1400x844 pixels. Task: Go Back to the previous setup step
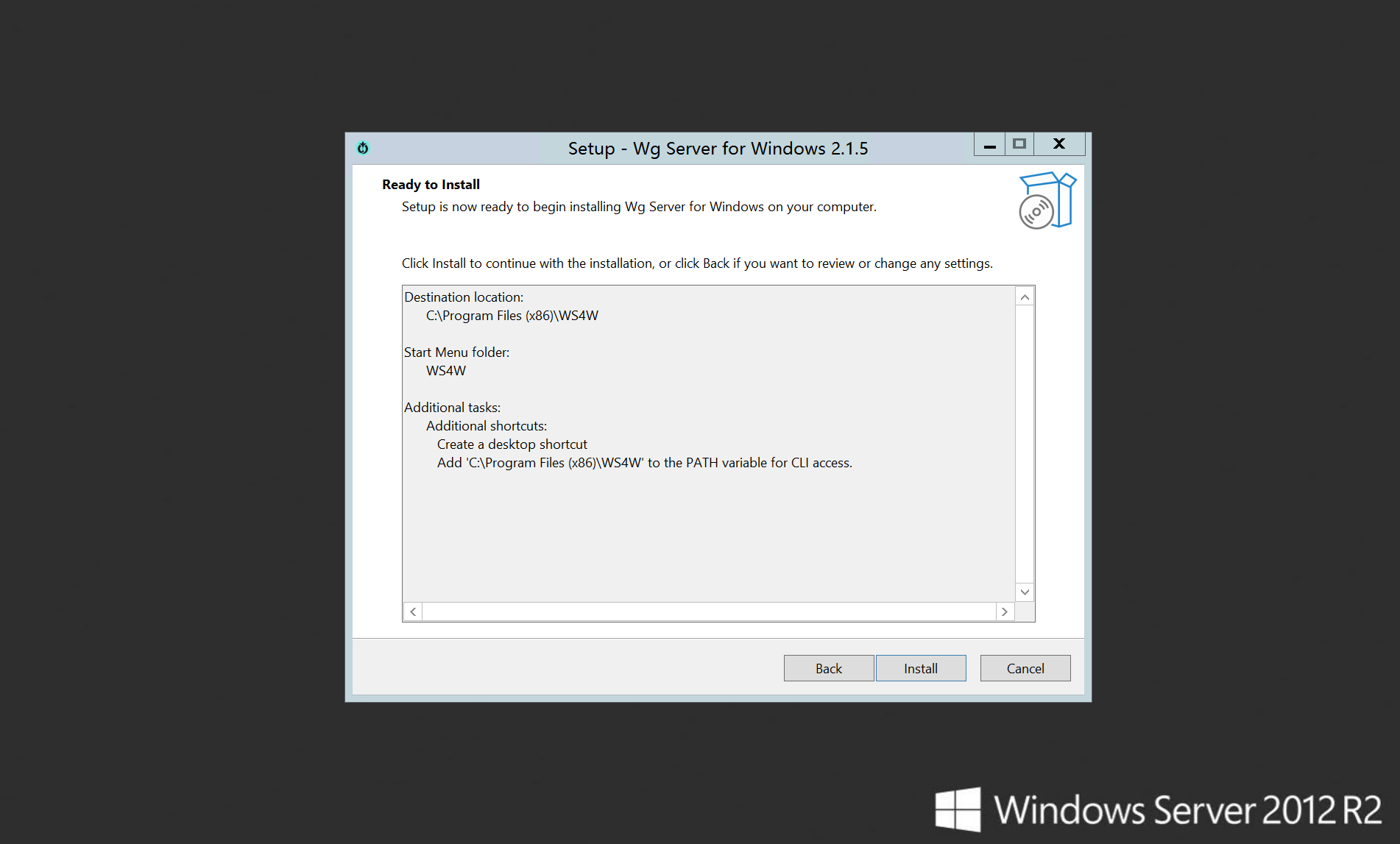tap(828, 668)
